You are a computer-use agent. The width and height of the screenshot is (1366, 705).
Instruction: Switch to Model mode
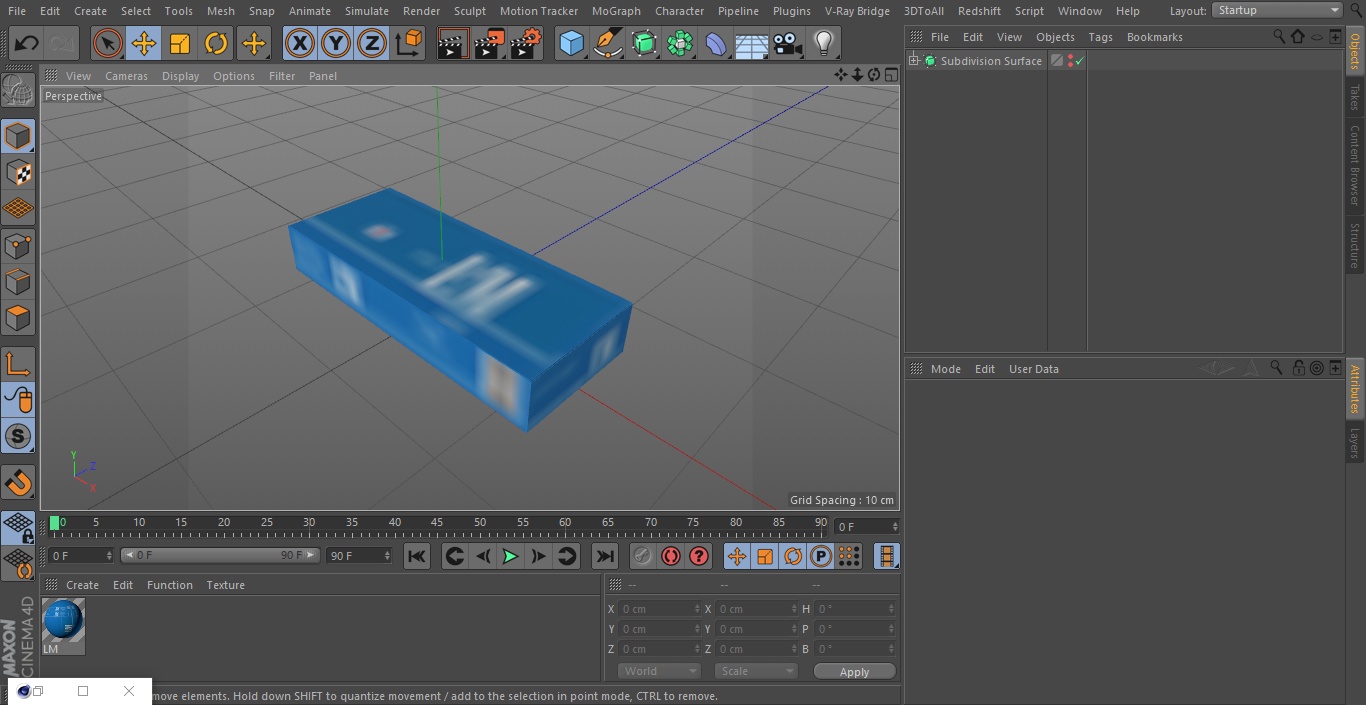click(18, 136)
